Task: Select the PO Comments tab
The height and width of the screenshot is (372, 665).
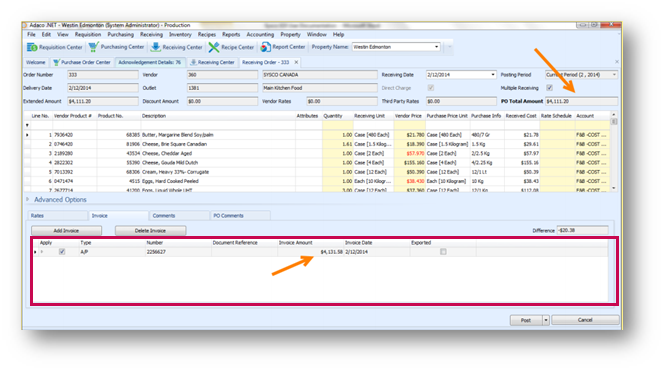Action: [x=240, y=215]
